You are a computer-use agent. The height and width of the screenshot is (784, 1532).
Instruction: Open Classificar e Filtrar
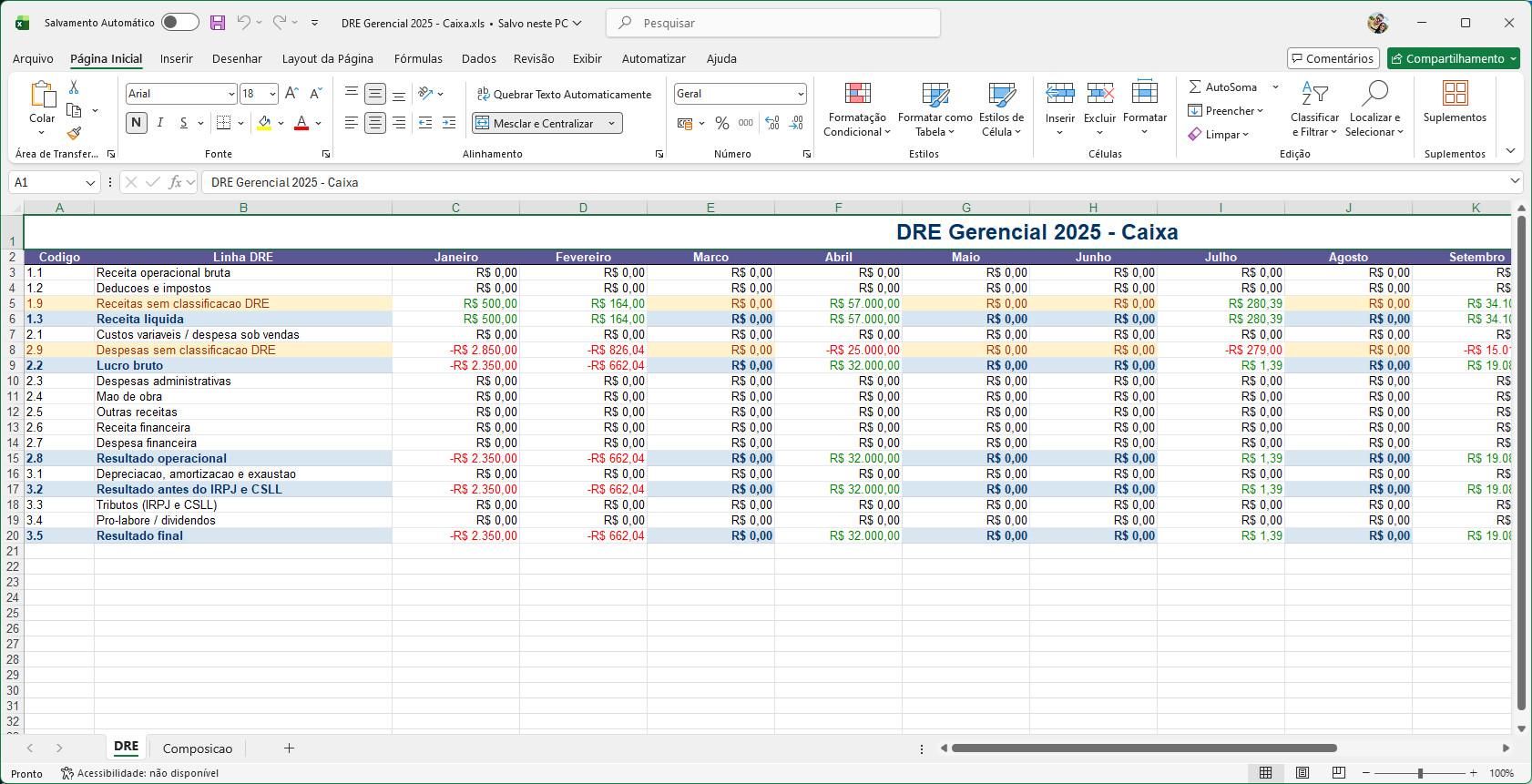[x=1314, y=109]
